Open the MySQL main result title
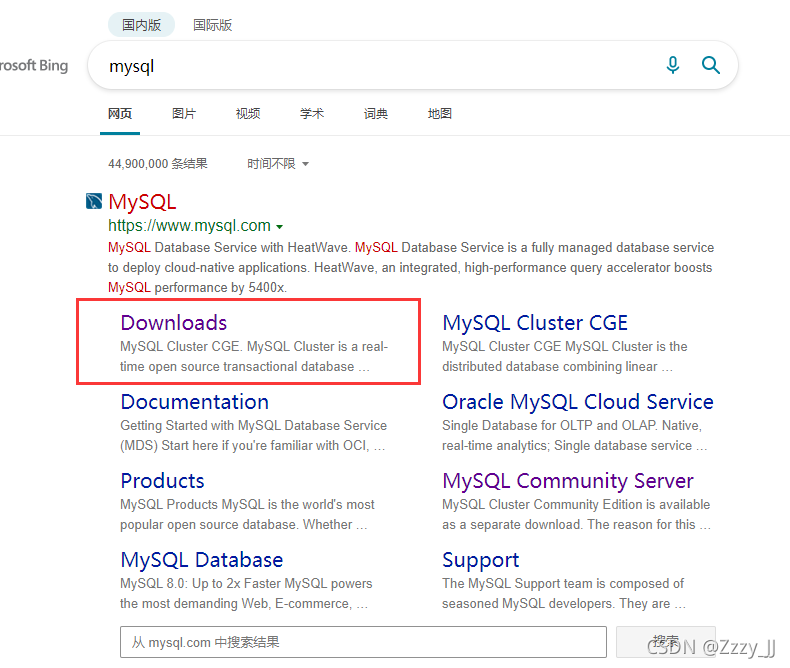The image size is (790, 668). tap(143, 202)
